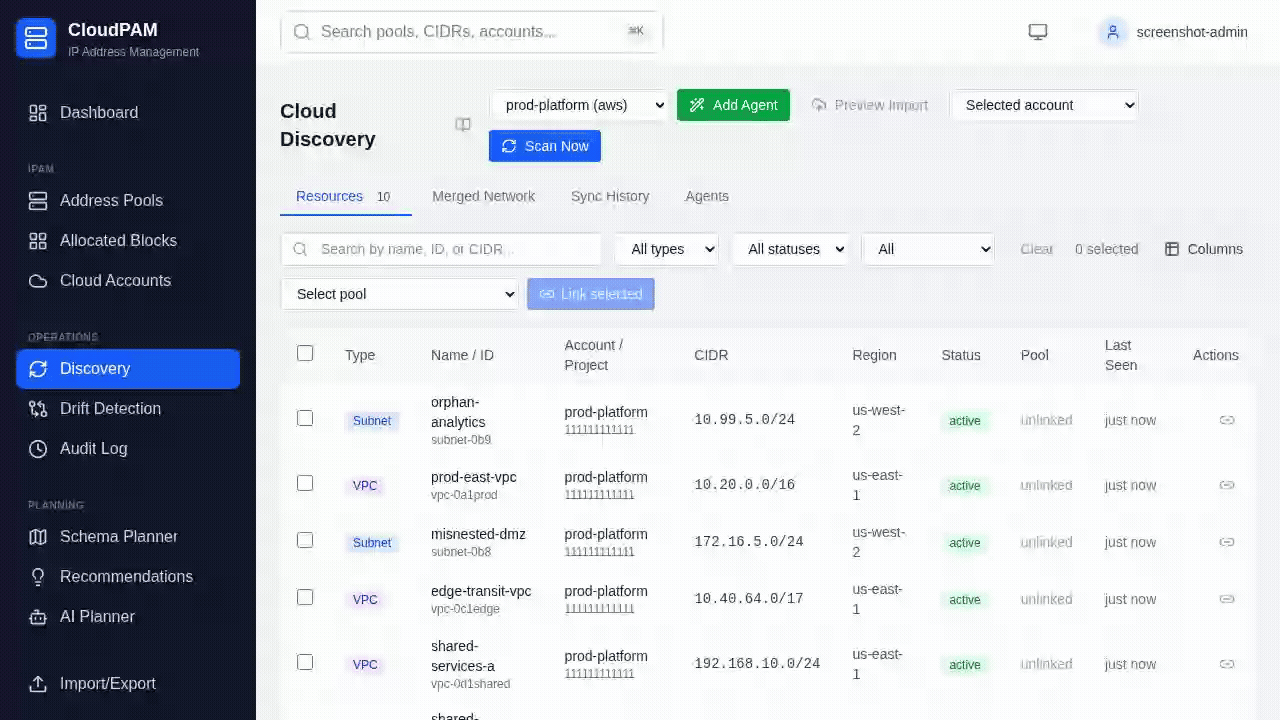Check the shared-services-a row checkbox
This screenshot has height=720, width=1280.
305,662
